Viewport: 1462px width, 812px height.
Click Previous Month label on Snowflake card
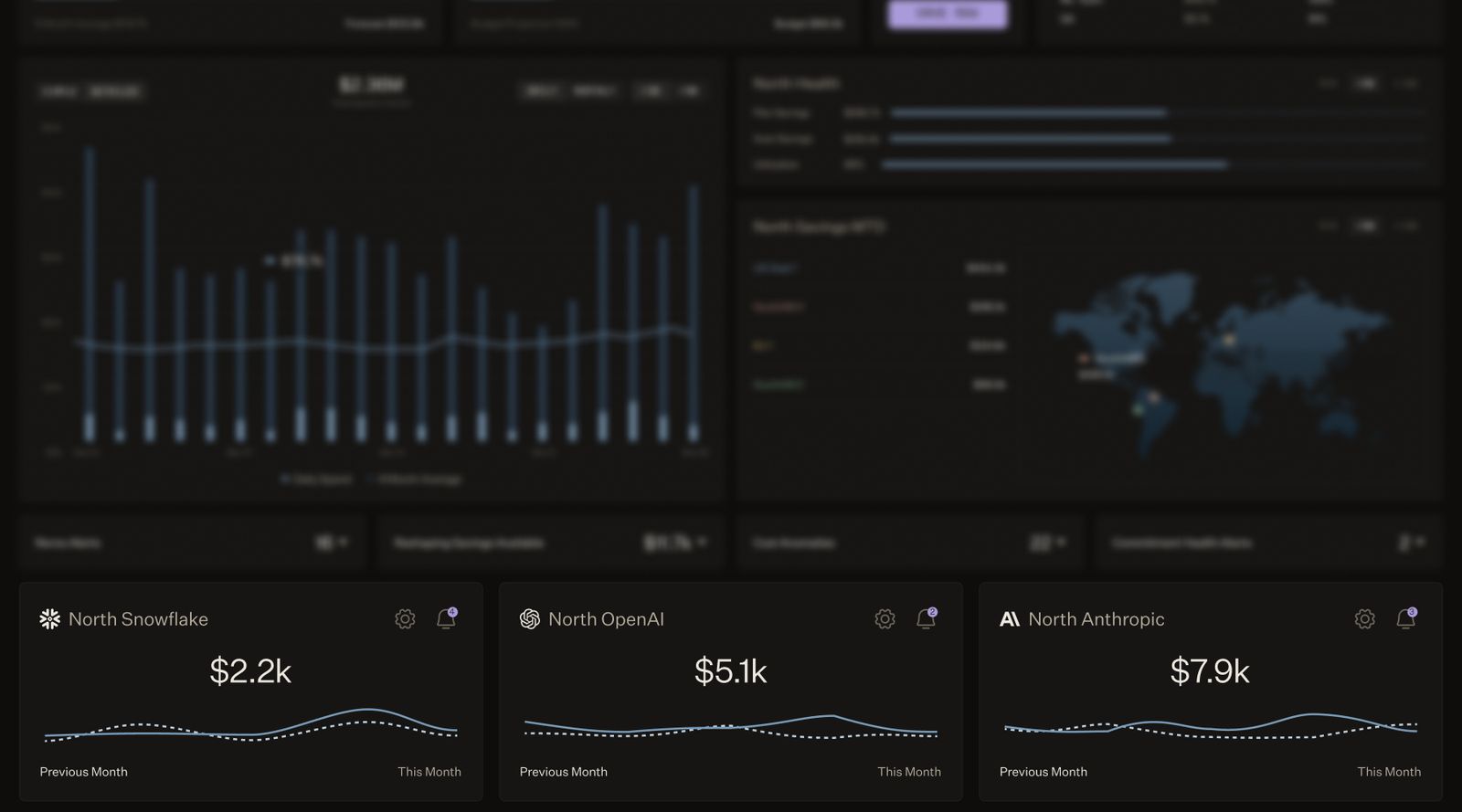[x=83, y=772]
